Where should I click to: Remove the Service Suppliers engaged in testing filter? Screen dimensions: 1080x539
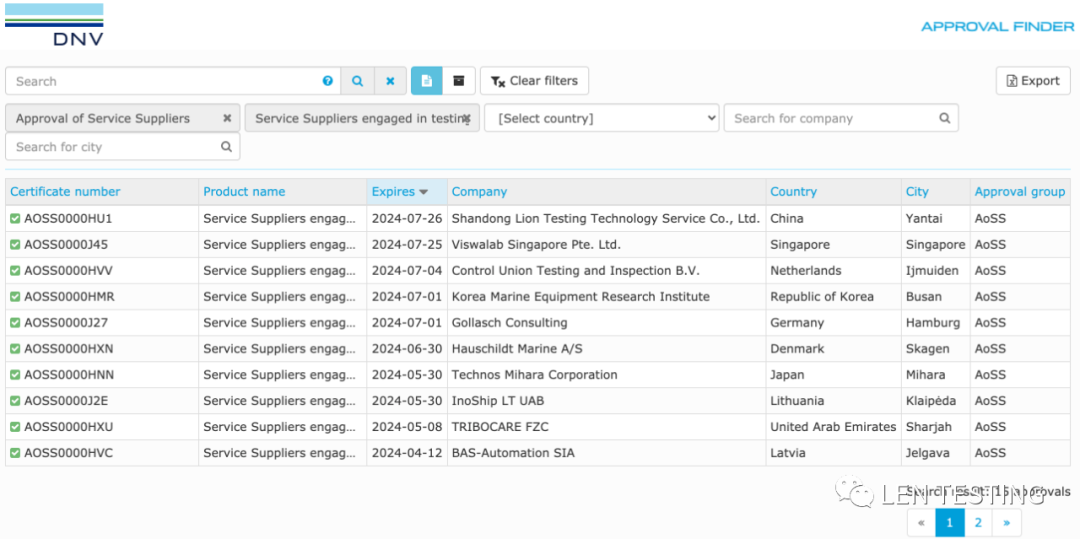[x=466, y=118]
